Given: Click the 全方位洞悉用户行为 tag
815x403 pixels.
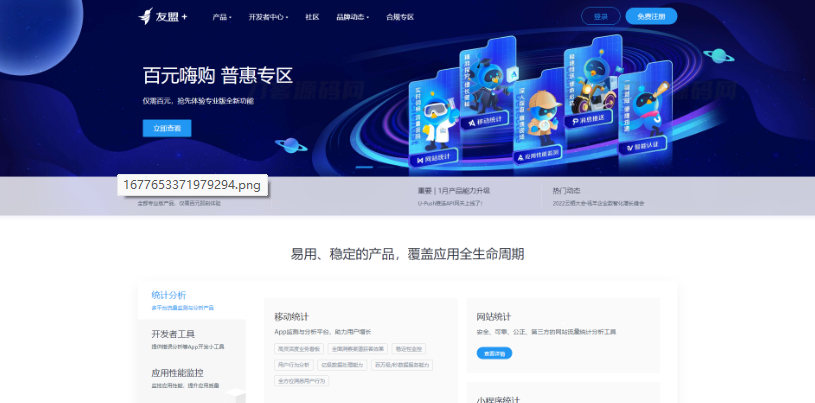Looking at the screenshot, I should (x=301, y=381).
